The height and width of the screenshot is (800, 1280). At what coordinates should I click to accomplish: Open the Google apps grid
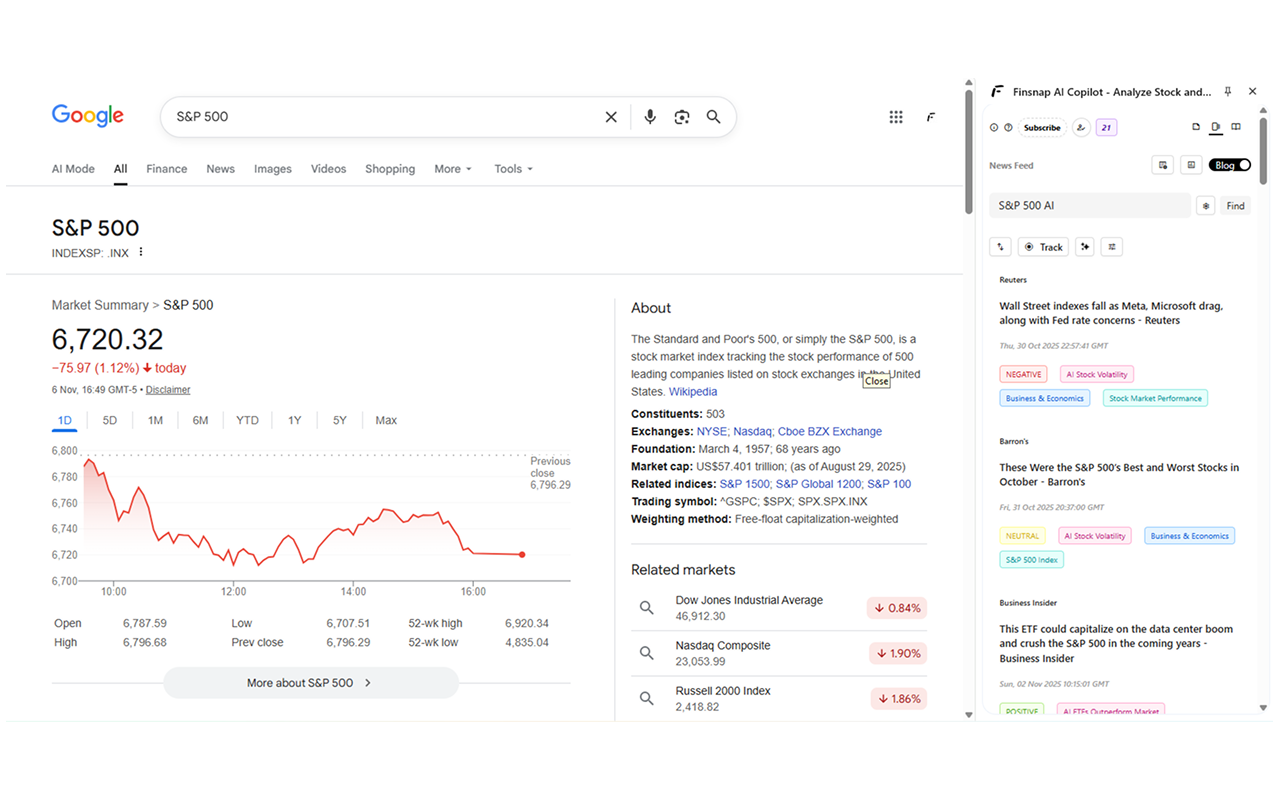click(896, 117)
